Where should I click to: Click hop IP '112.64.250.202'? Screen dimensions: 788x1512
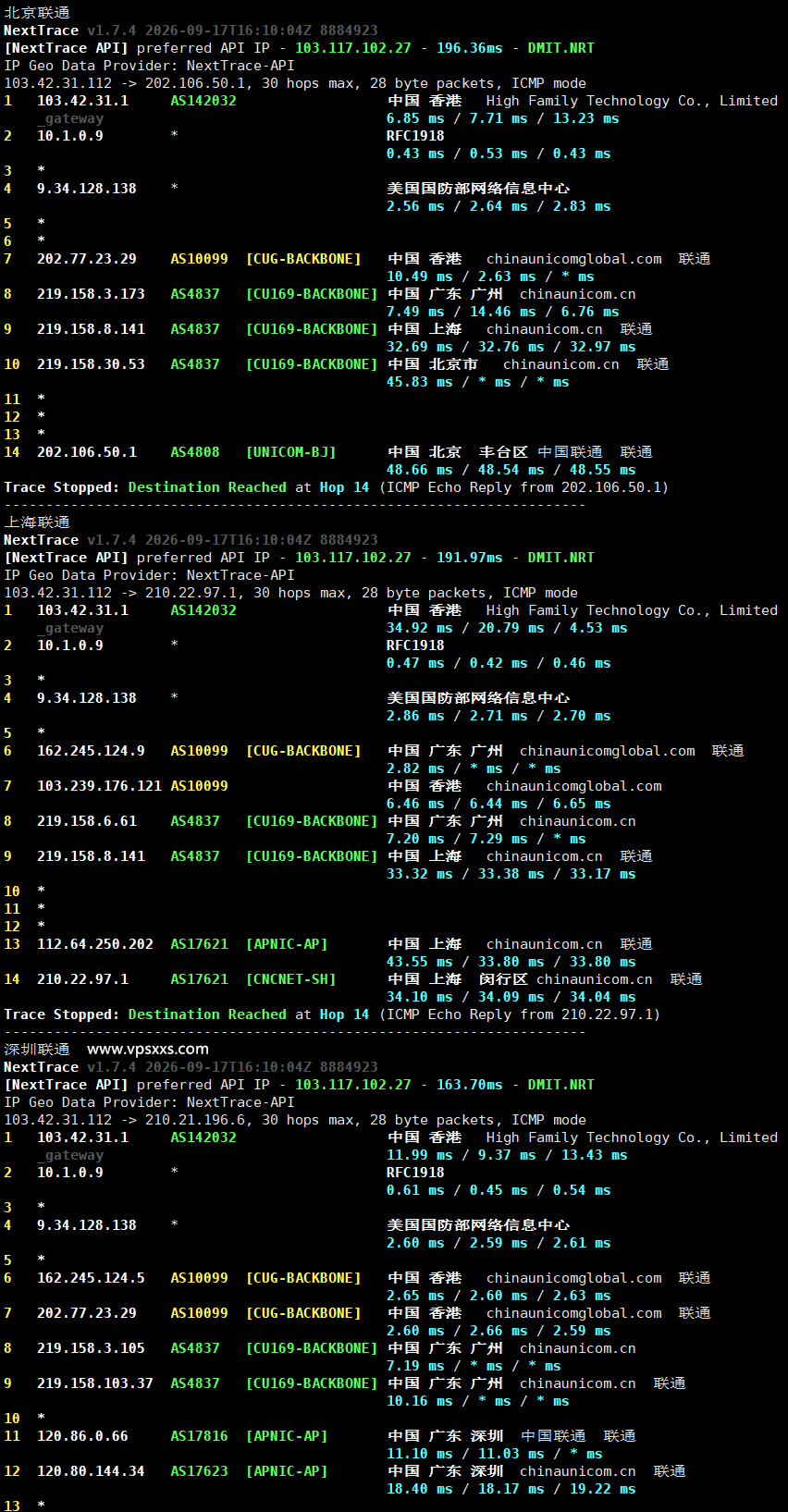(95, 944)
